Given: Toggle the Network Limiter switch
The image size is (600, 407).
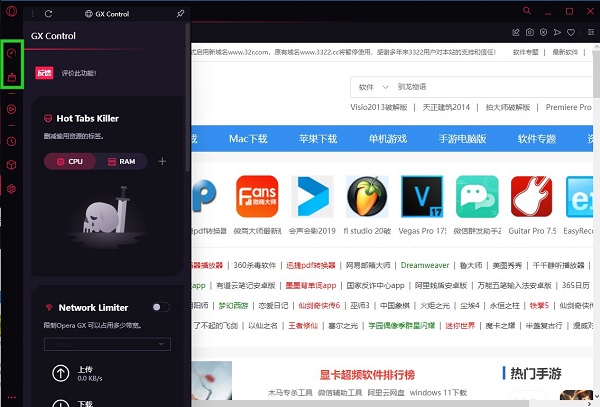Looking at the screenshot, I should click(x=160, y=307).
